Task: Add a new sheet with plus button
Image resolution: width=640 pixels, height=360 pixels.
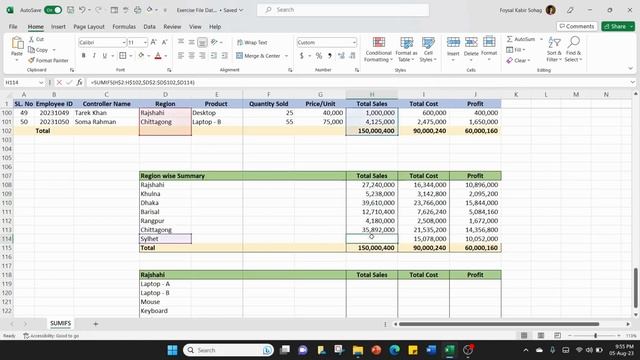Action: [x=96, y=324]
